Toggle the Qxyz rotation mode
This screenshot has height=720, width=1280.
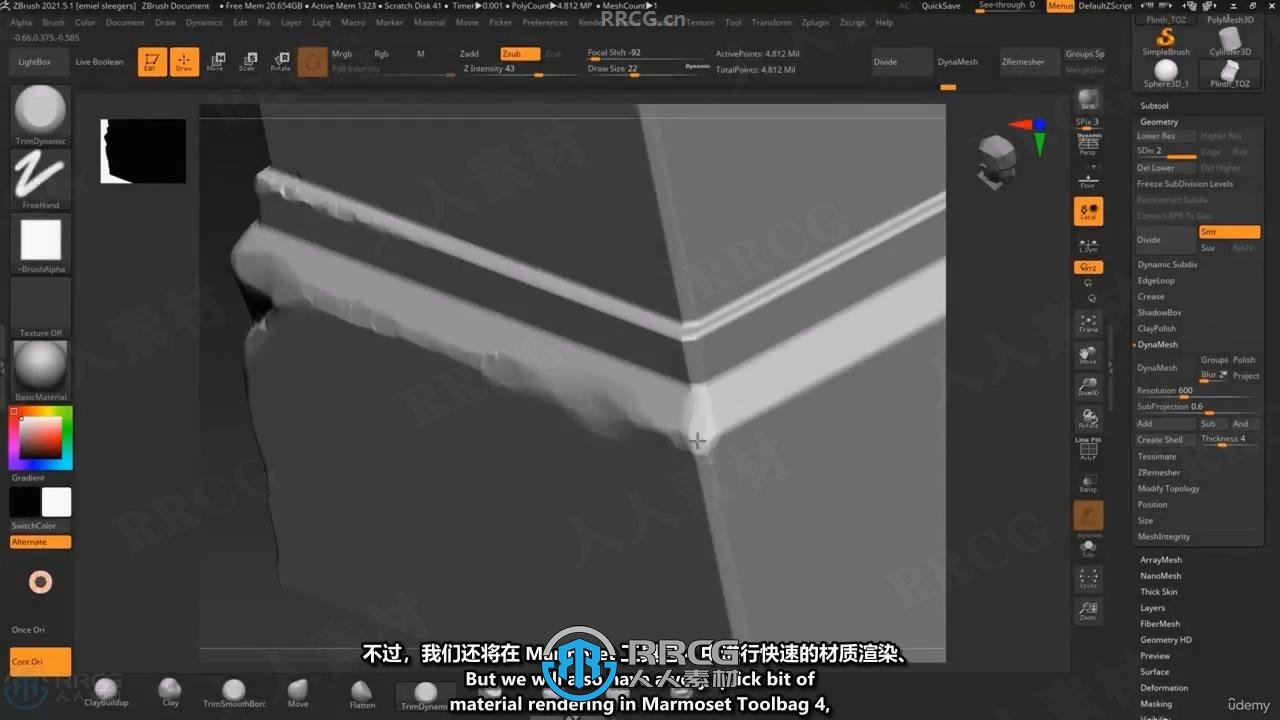[x=1088, y=267]
